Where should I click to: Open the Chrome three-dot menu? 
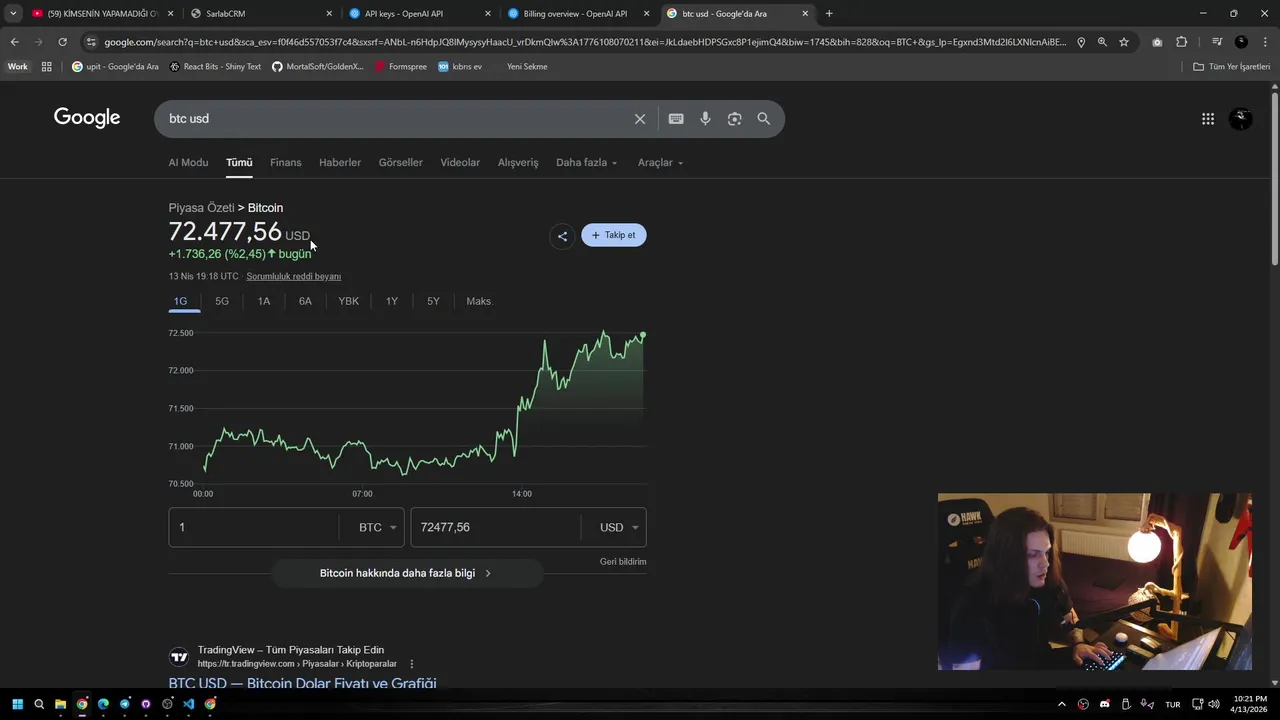click(x=1264, y=42)
